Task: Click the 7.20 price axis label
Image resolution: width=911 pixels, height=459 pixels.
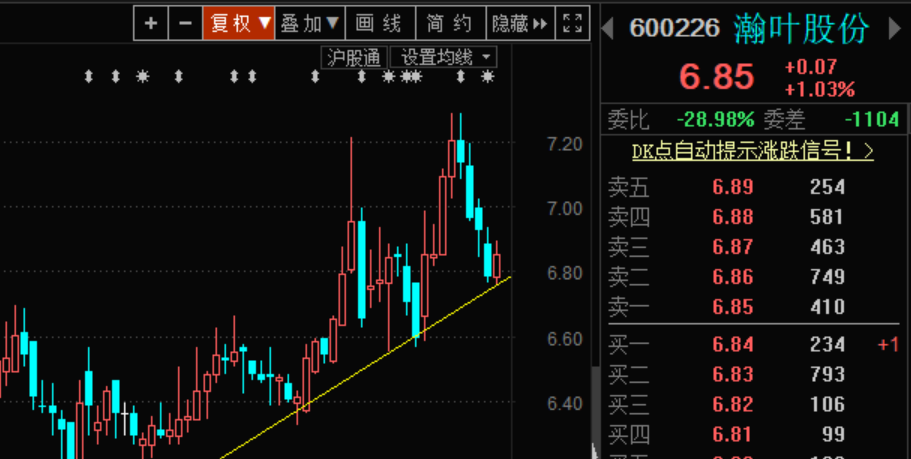Action: point(565,144)
